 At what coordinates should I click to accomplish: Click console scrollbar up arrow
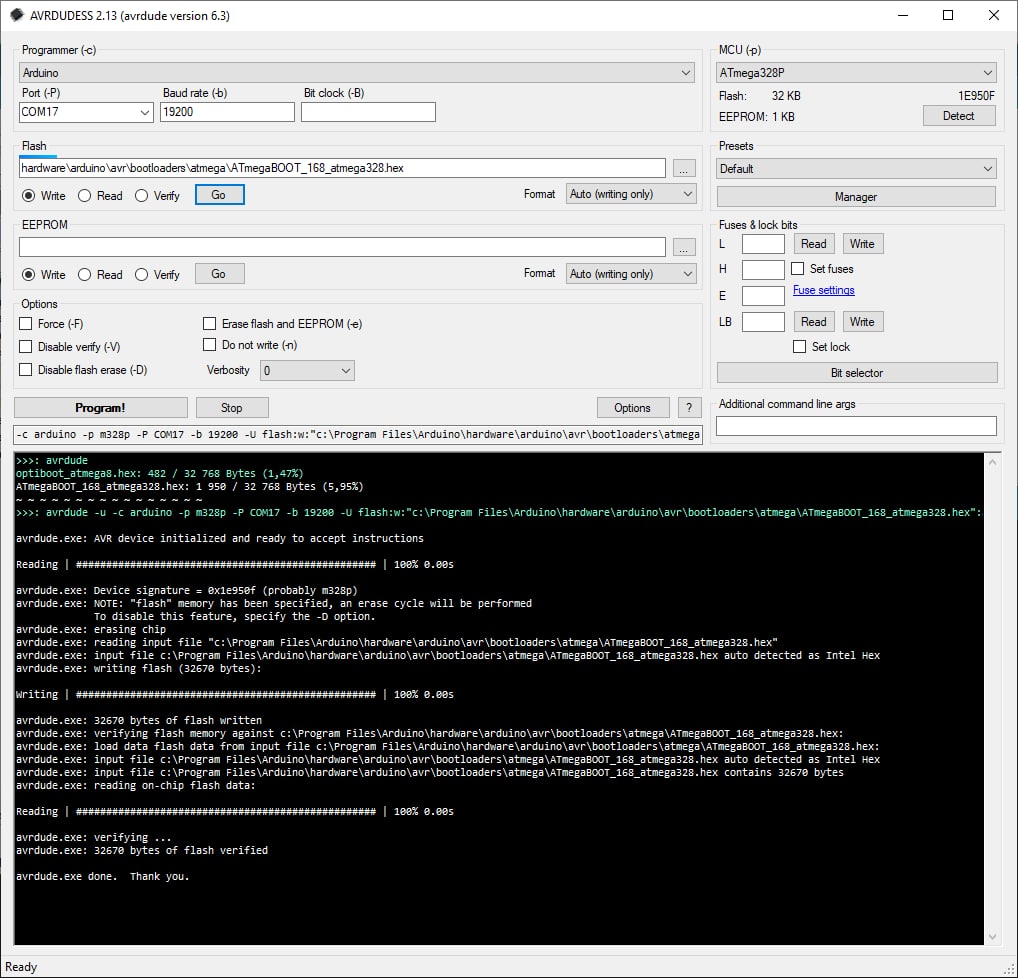point(992,462)
